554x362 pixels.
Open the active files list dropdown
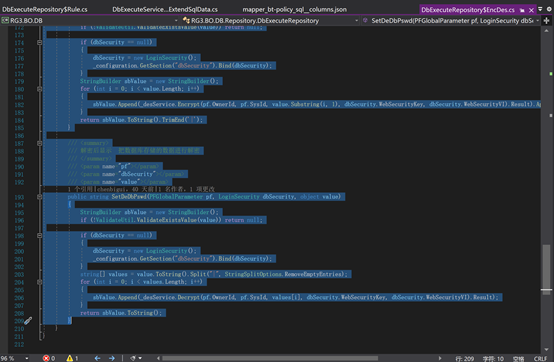click(540, 10)
